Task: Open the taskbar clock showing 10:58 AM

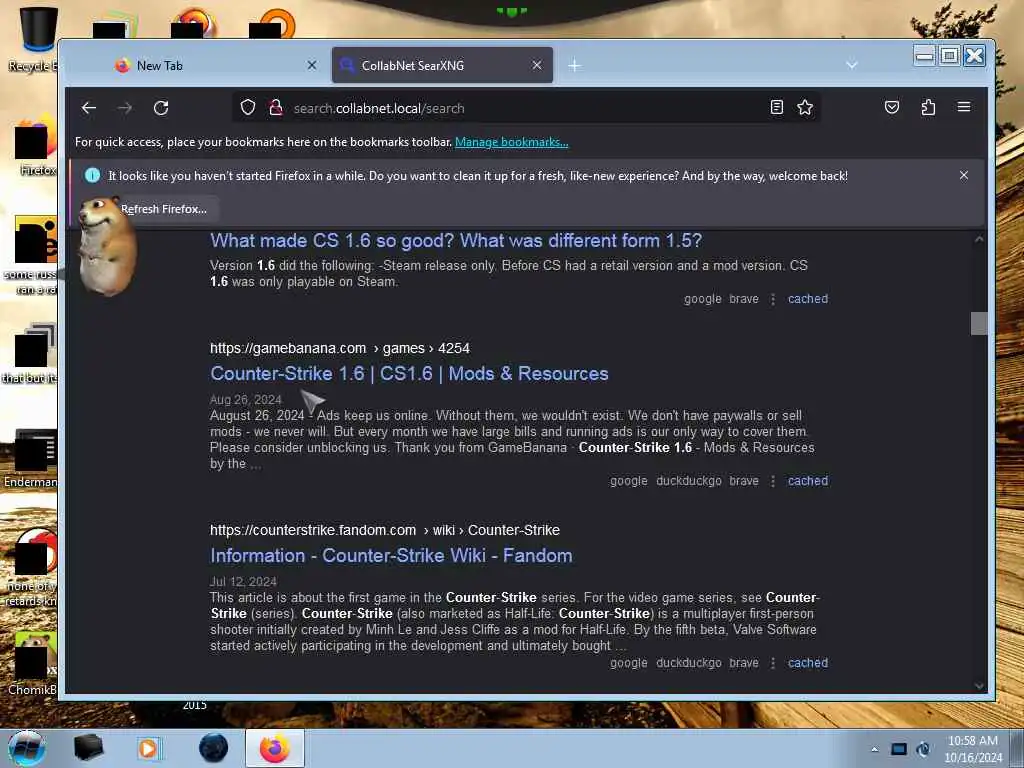Action: [973, 749]
